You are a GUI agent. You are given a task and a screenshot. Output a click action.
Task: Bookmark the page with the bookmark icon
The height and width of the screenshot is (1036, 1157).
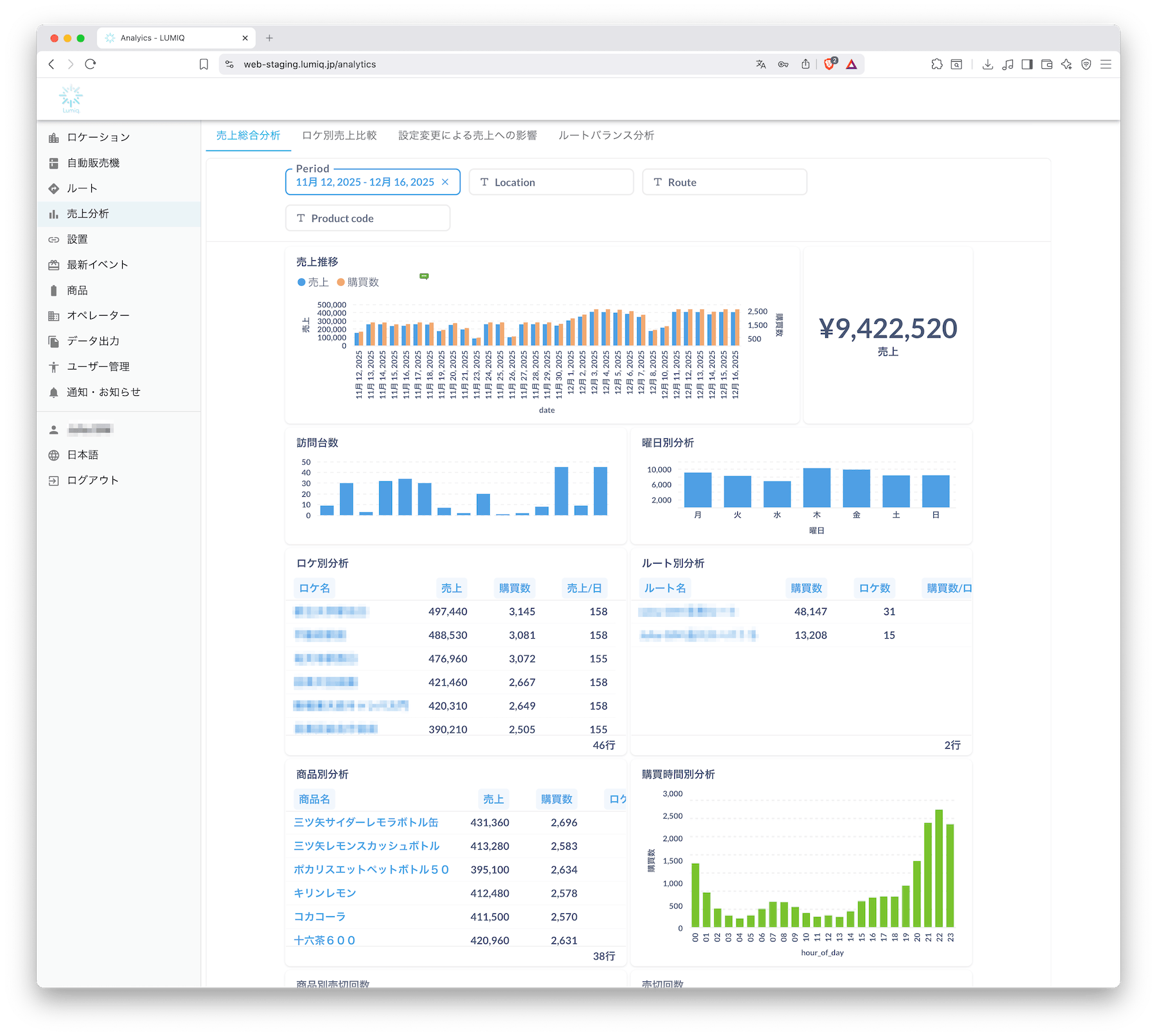204,64
